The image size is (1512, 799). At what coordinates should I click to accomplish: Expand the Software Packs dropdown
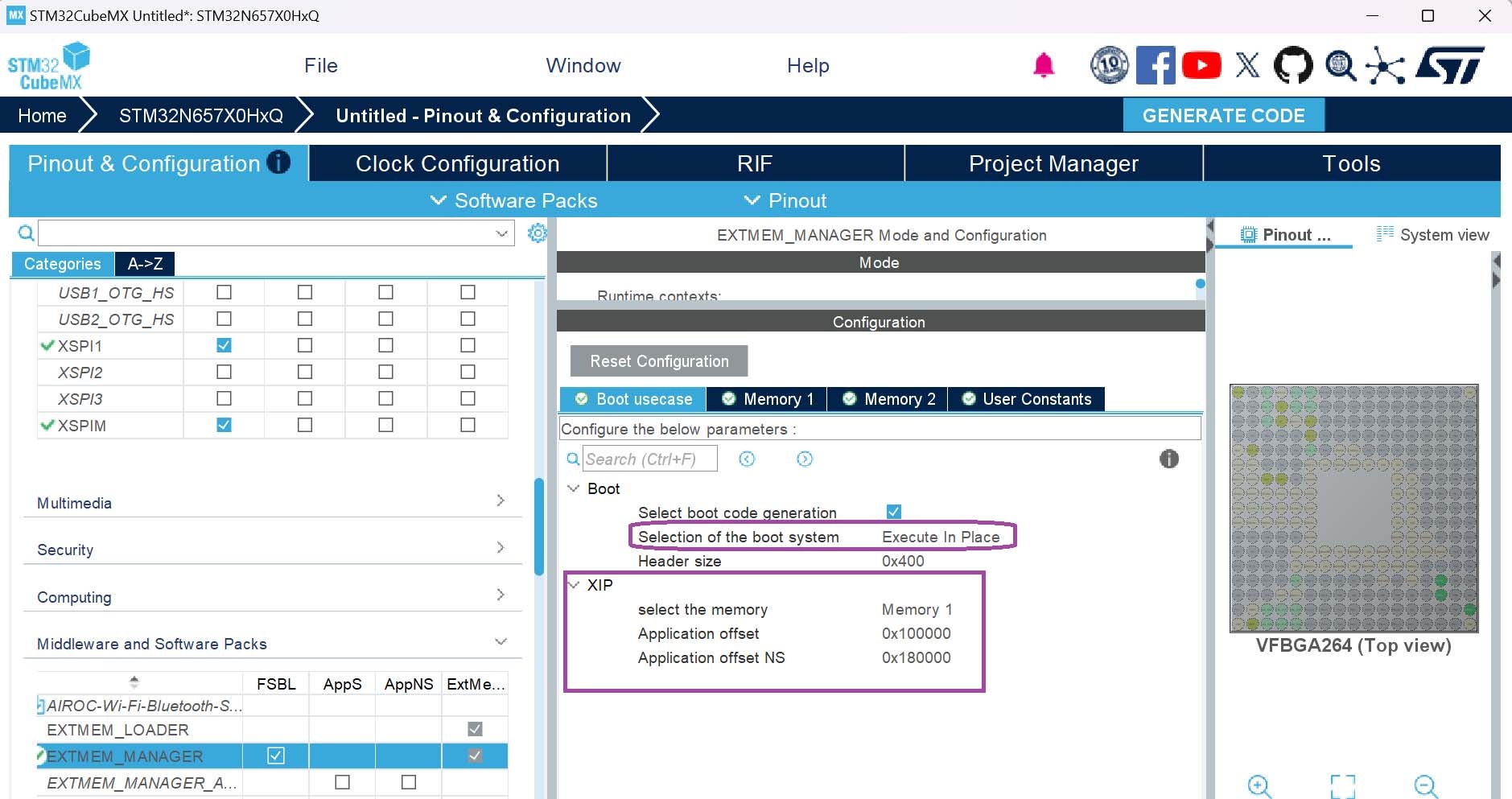pos(514,200)
